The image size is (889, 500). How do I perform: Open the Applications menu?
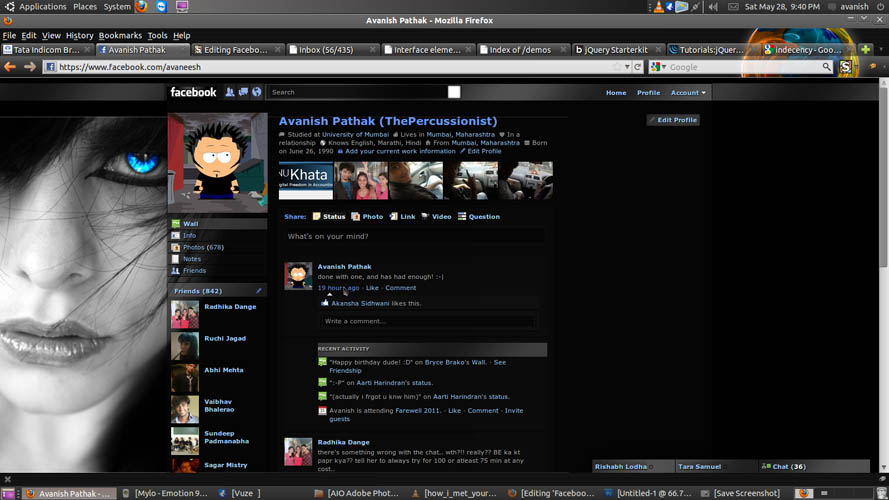(43, 7)
